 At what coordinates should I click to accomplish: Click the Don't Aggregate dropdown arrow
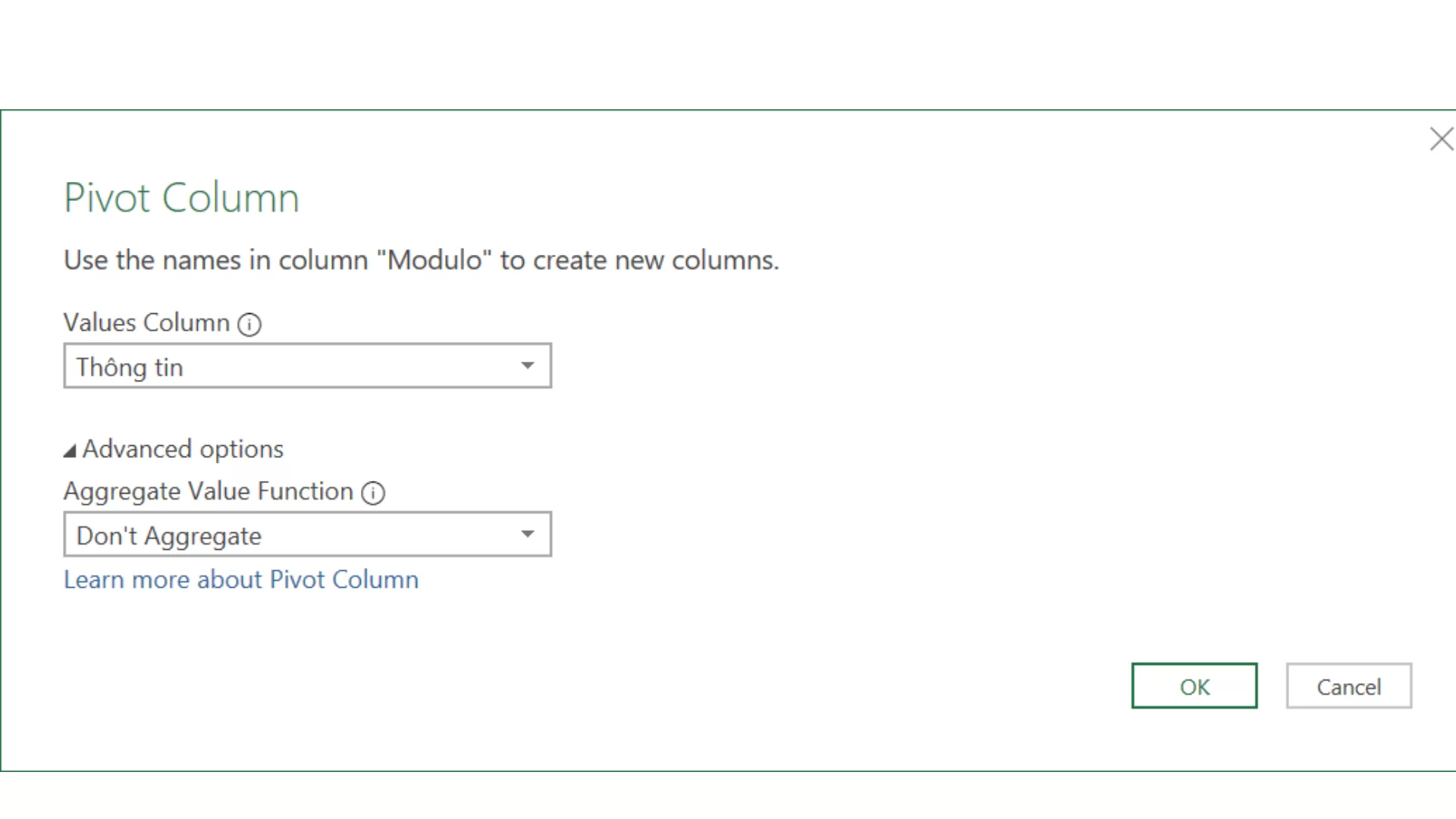click(x=528, y=534)
